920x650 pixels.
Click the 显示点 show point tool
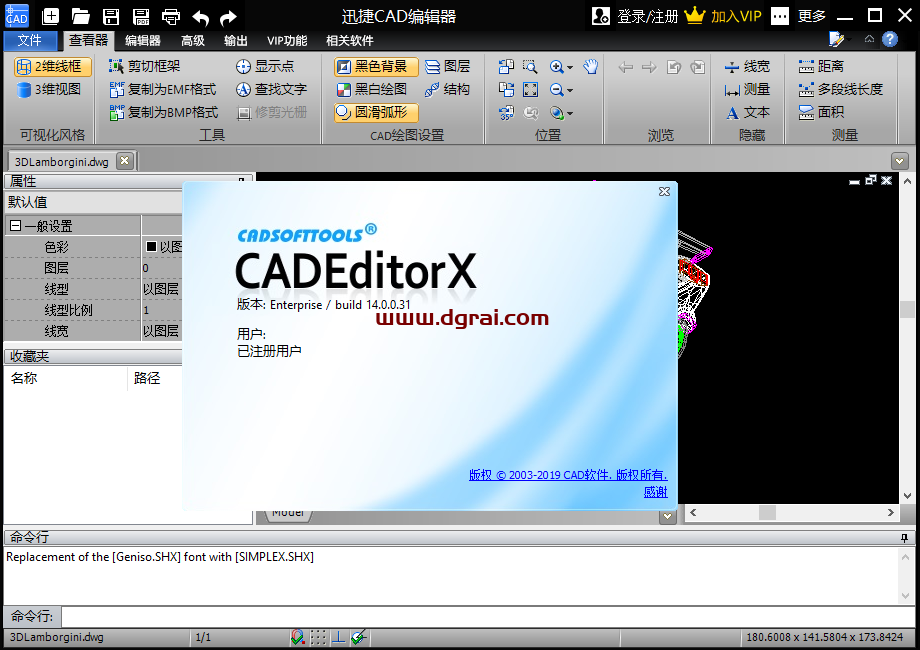tap(265, 66)
